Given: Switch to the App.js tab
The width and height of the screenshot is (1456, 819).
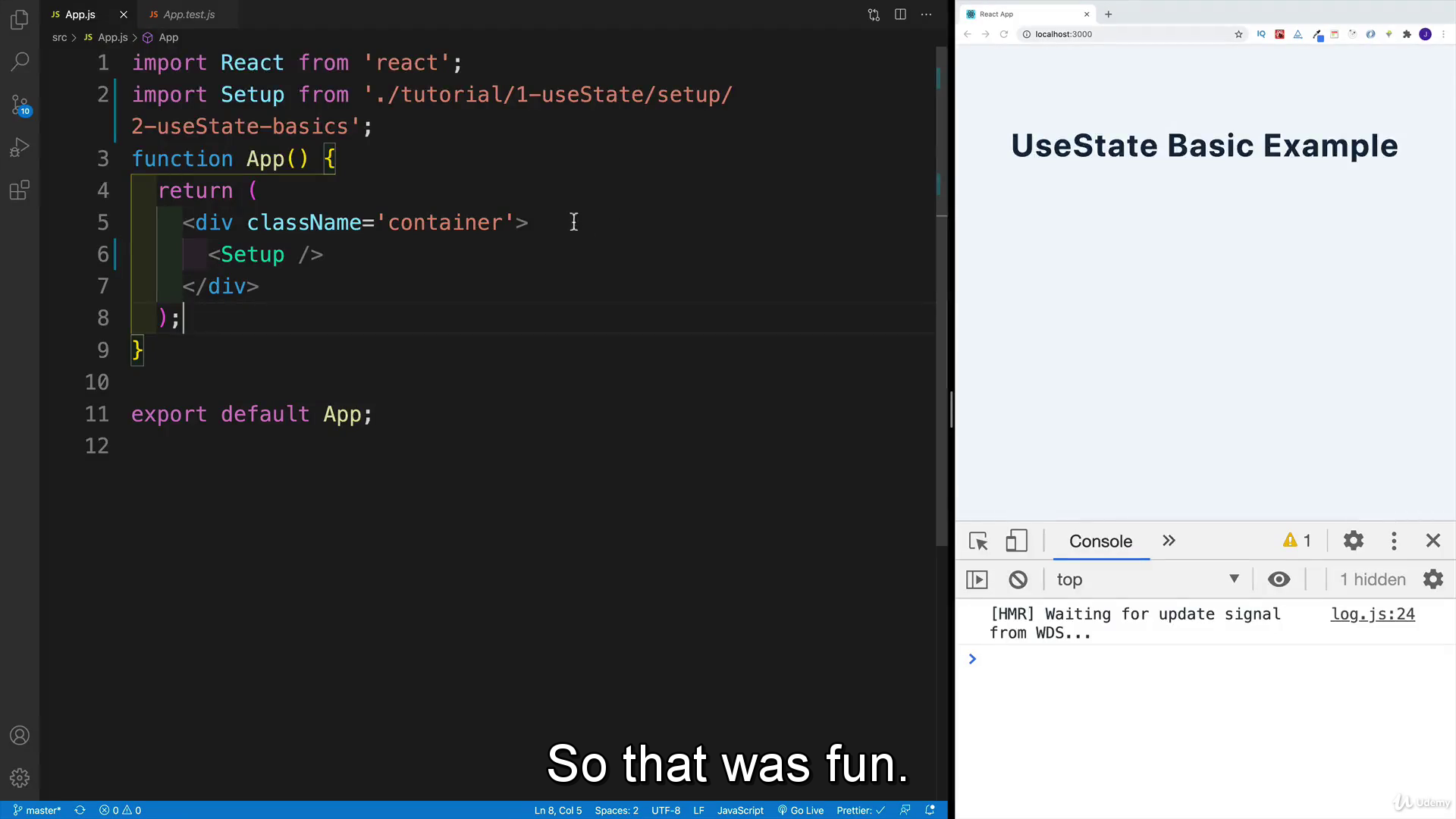Looking at the screenshot, I should coord(80,14).
